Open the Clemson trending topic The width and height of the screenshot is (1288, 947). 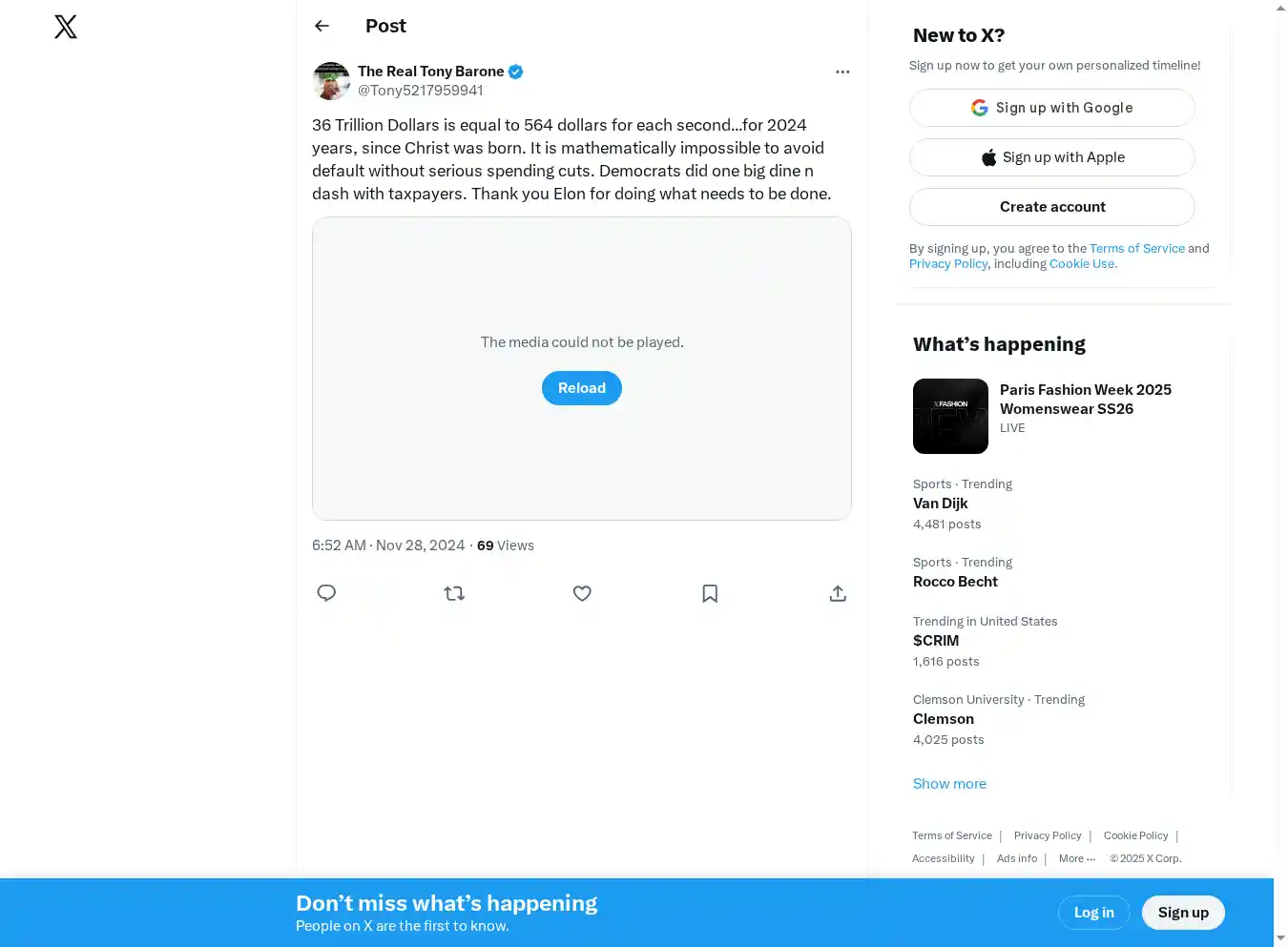tap(944, 719)
